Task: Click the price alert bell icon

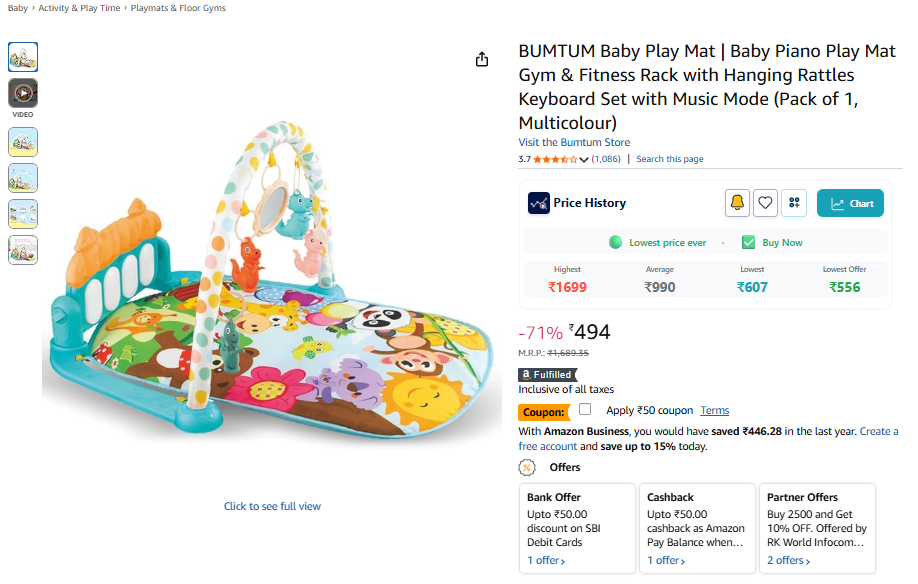Action: (737, 203)
